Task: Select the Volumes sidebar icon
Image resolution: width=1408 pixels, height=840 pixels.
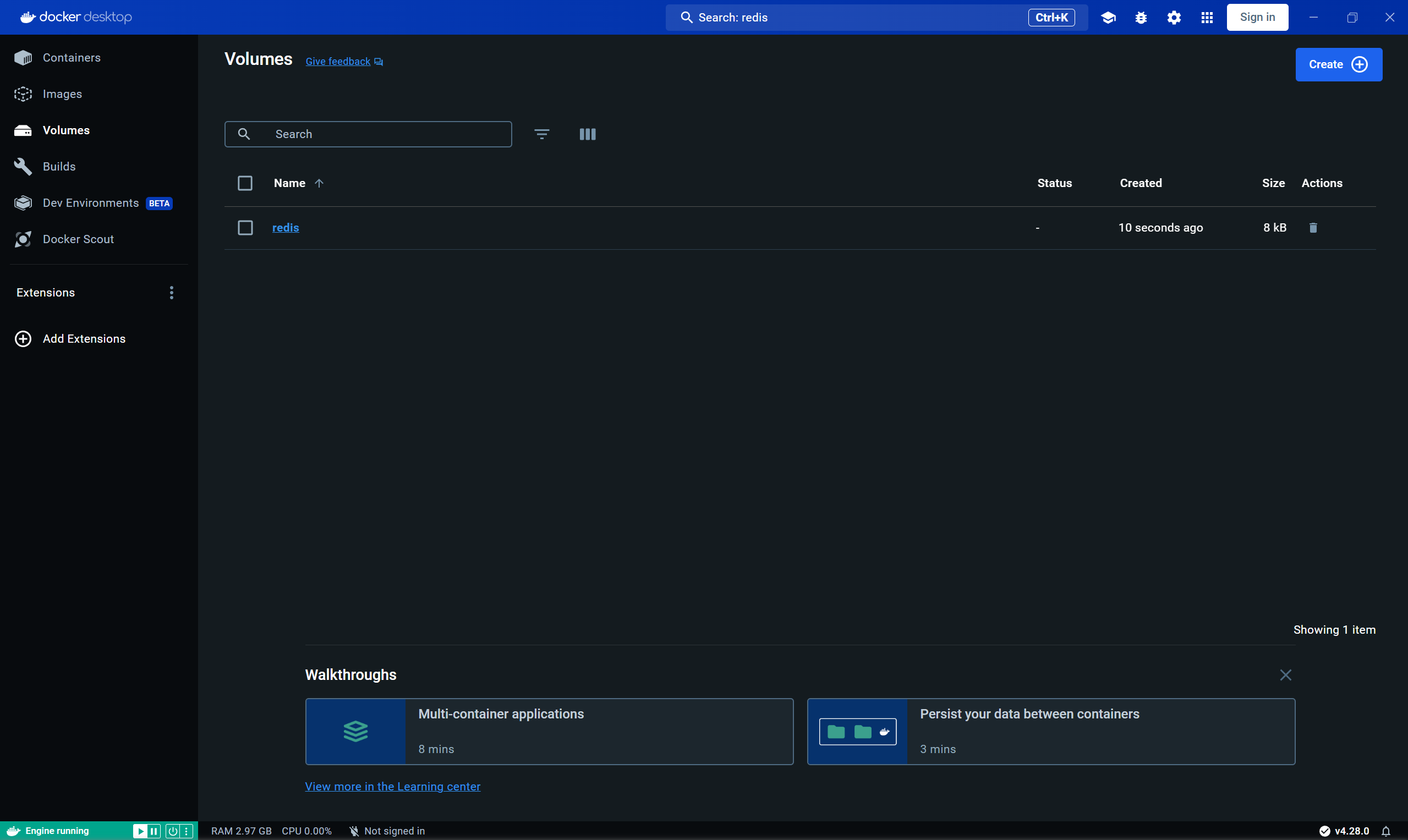Action: (x=23, y=130)
